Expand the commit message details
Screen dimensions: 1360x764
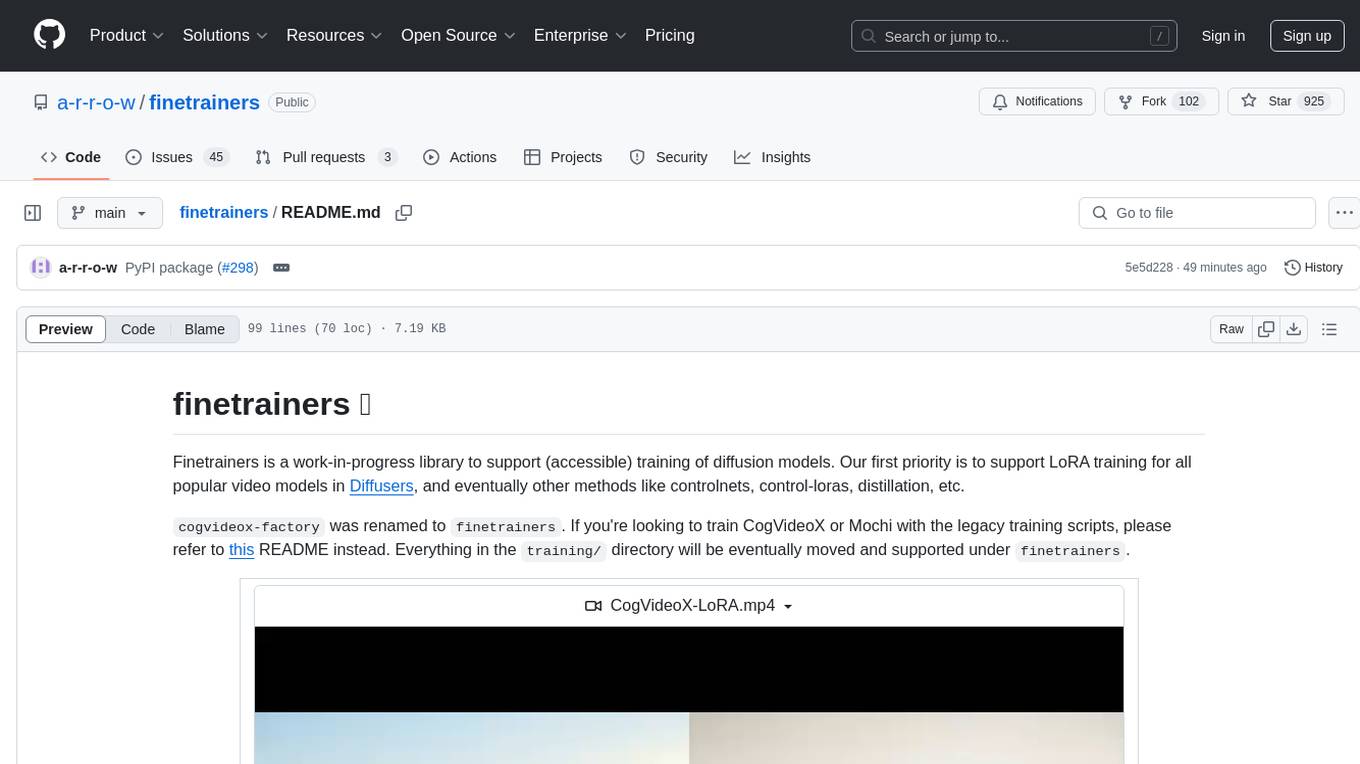[281, 267]
